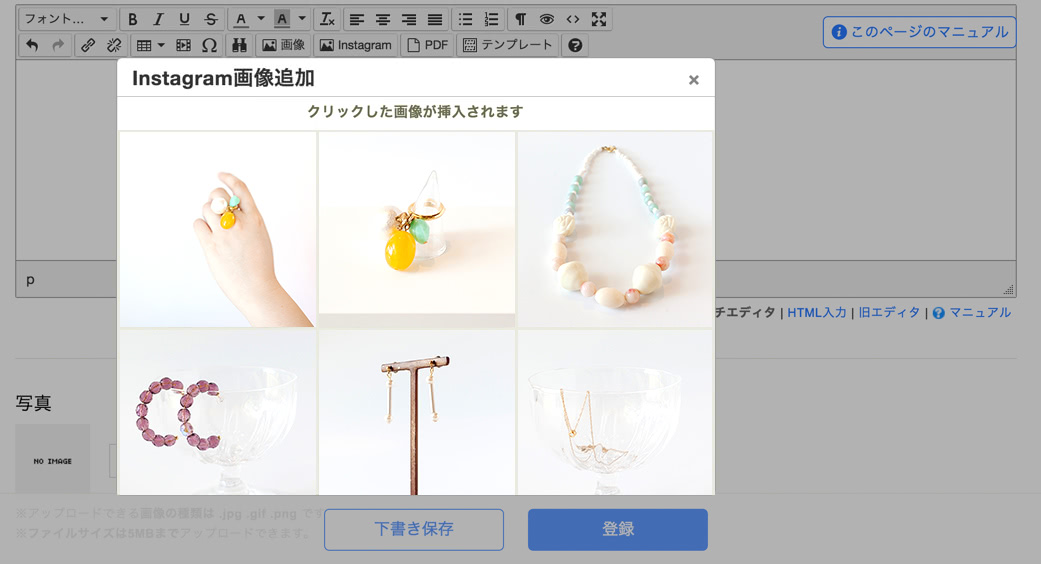
Task: Insert the gold chain in glass photo
Action: tap(615, 412)
